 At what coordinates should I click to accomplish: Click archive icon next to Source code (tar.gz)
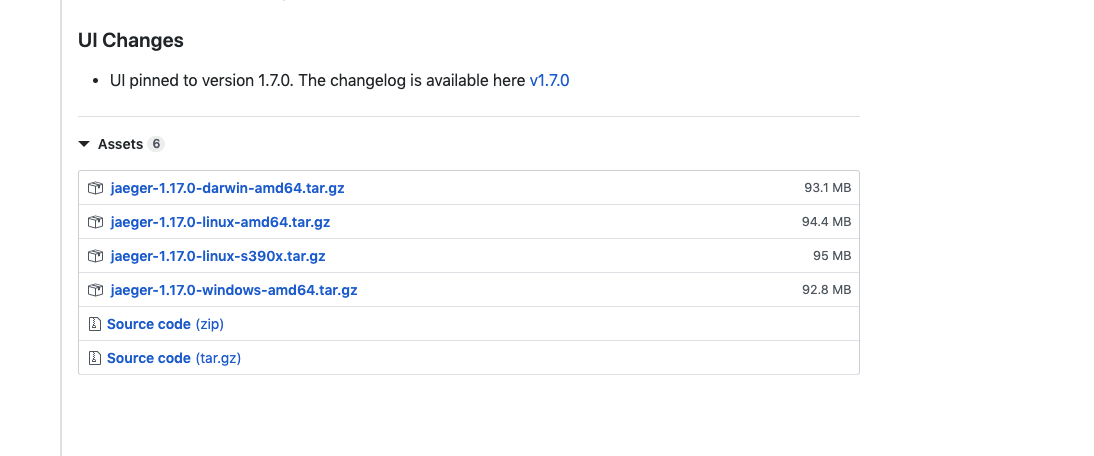95,358
